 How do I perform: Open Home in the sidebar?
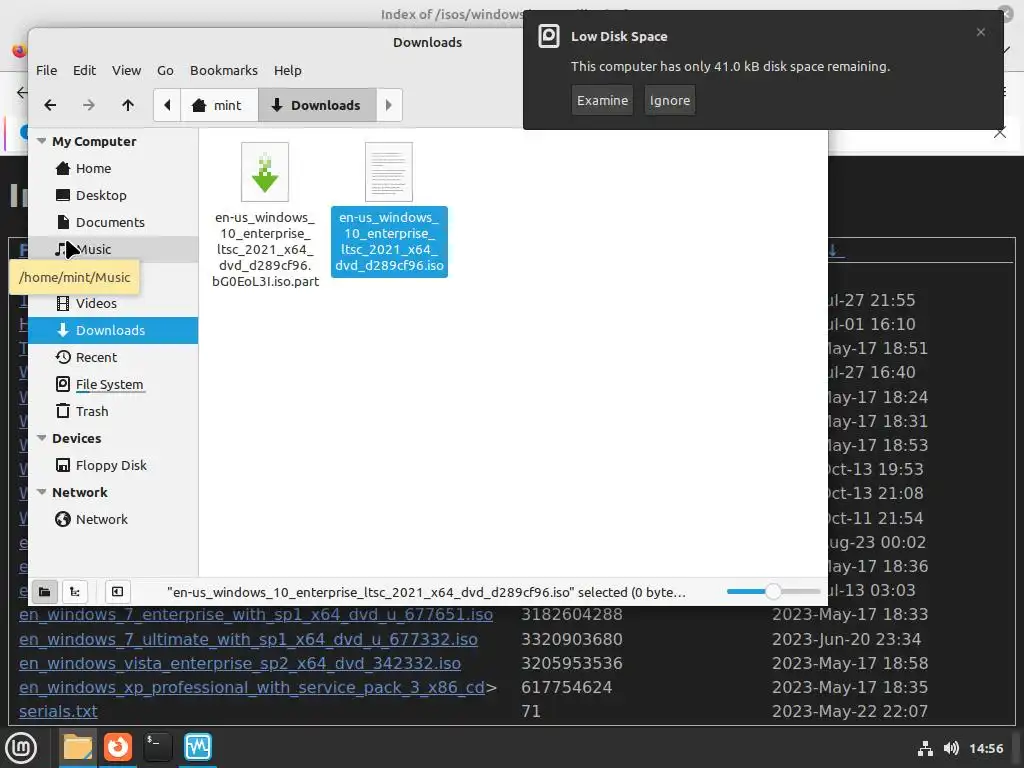point(113,168)
